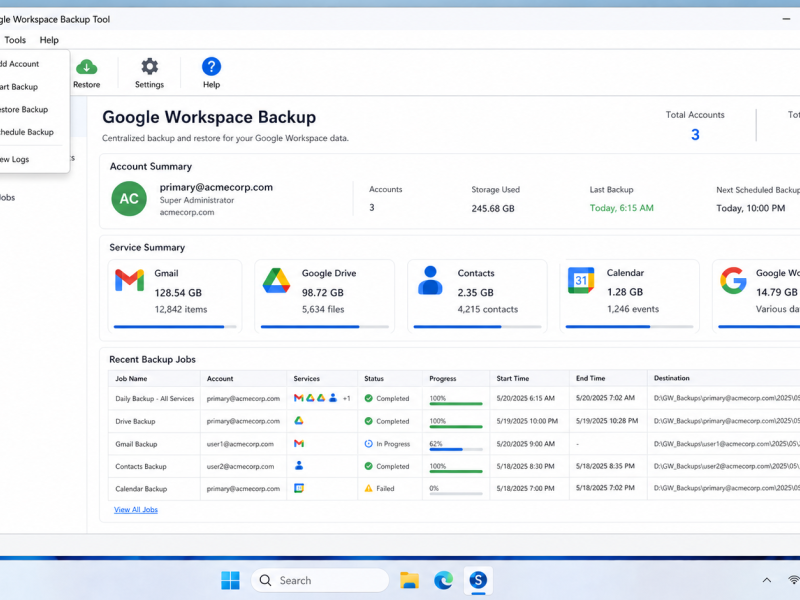Click 'Contacts Backup' job name cell
The height and width of the screenshot is (600, 800).
point(141,466)
